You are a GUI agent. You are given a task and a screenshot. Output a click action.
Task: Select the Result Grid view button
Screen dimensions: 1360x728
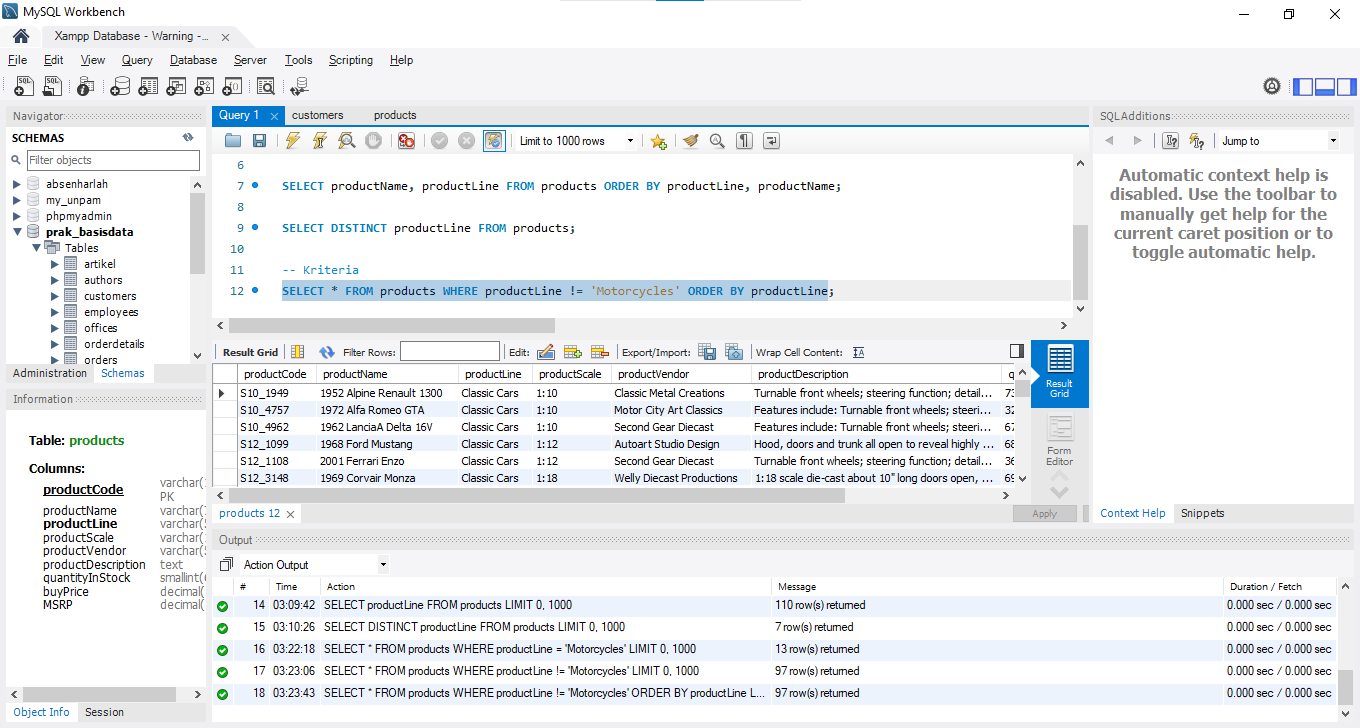click(1060, 372)
